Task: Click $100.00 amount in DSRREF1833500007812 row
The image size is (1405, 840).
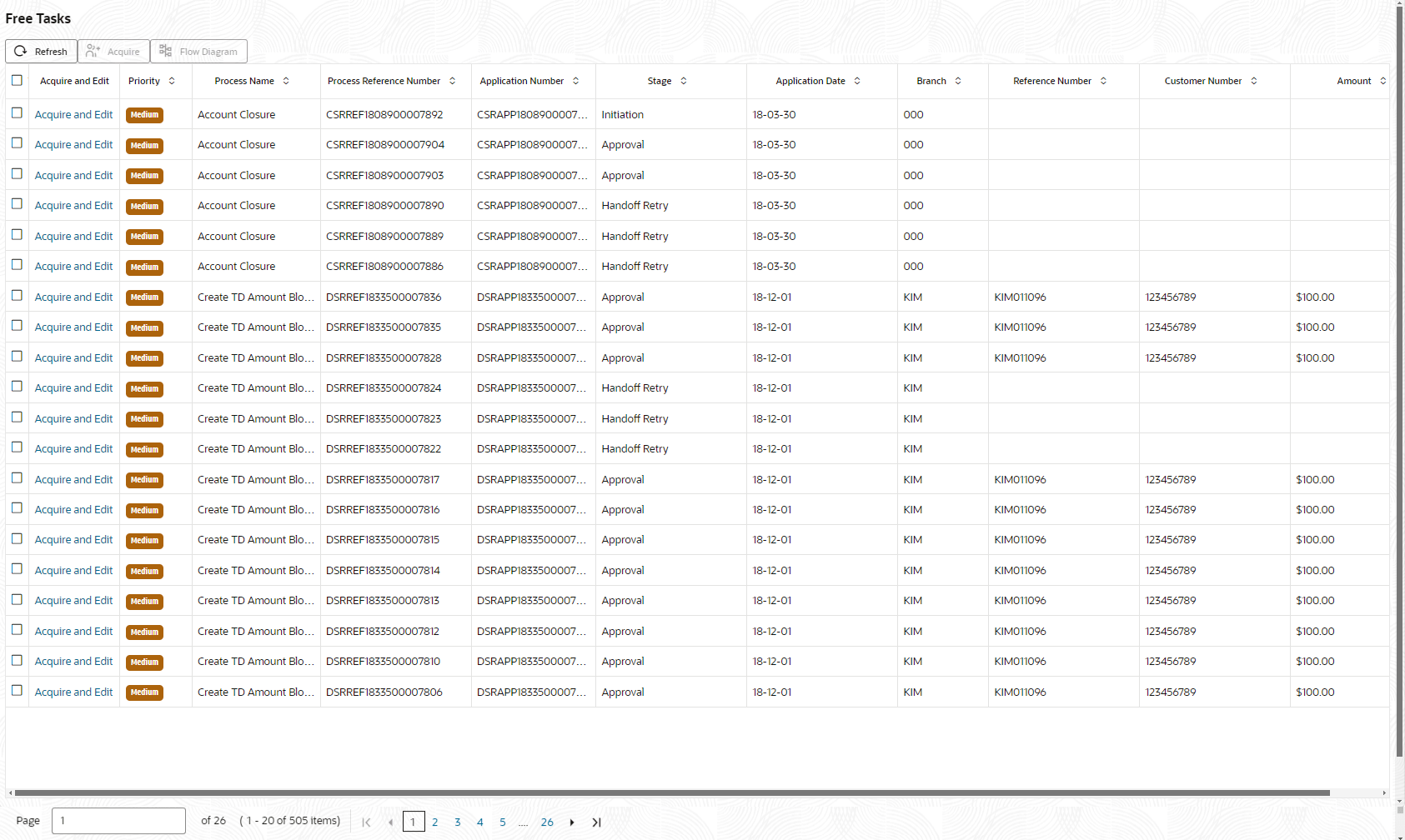Action: 1316,632
